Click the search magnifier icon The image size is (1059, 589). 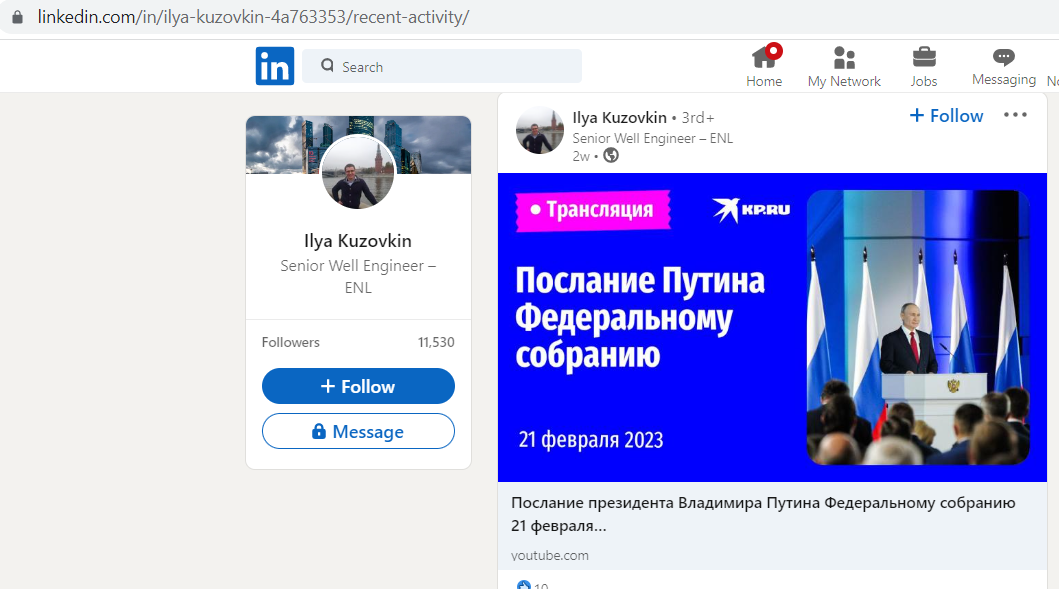(x=328, y=66)
